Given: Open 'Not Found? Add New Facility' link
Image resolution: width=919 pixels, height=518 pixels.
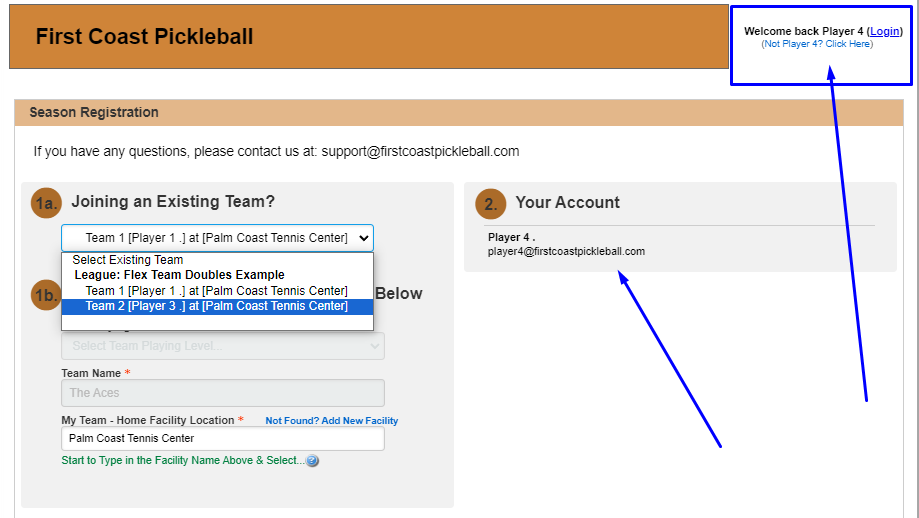Looking at the screenshot, I should click(331, 421).
